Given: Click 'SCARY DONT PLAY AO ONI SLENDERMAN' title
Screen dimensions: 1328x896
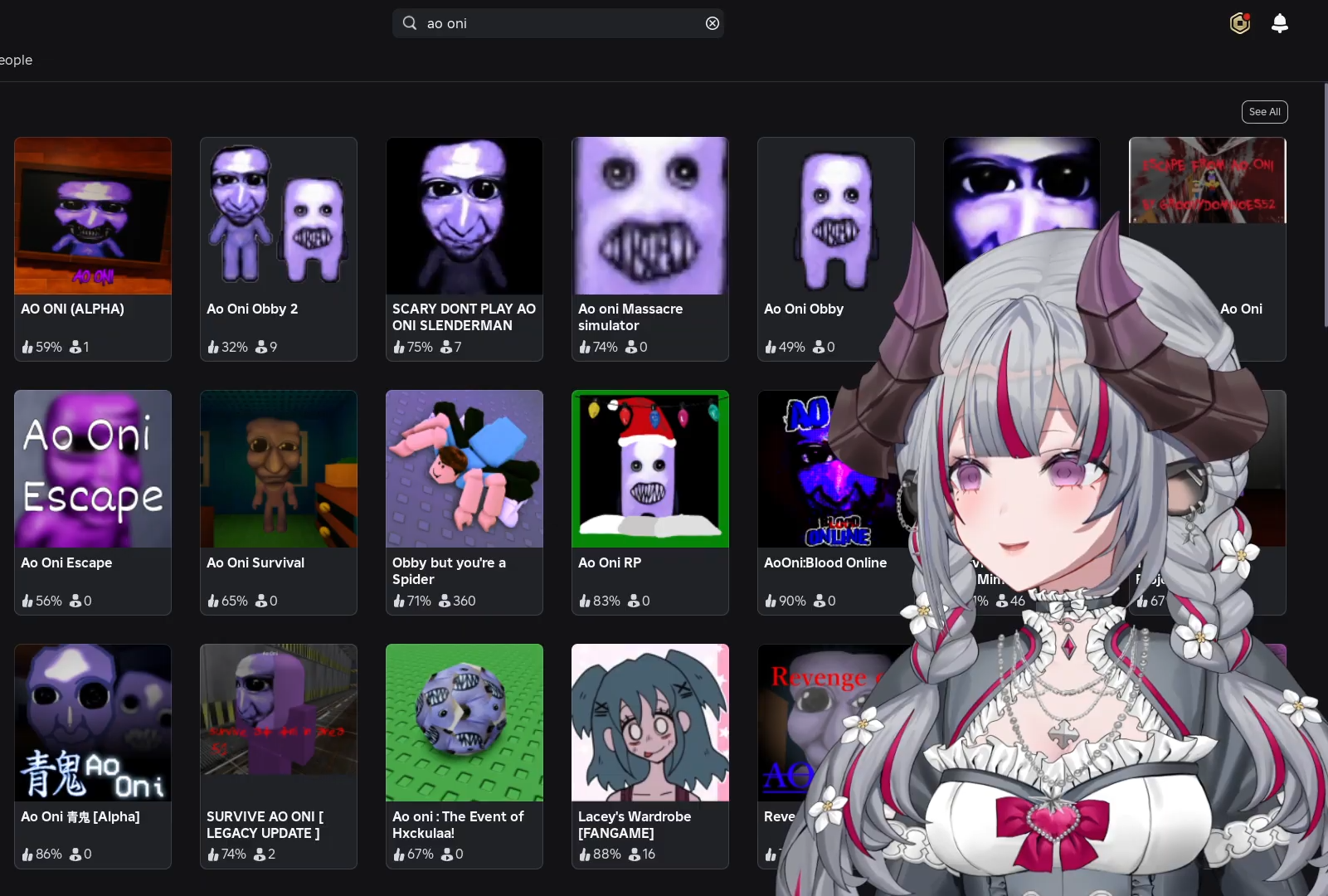Looking at the screenshot, I should (x=465, y=317).
